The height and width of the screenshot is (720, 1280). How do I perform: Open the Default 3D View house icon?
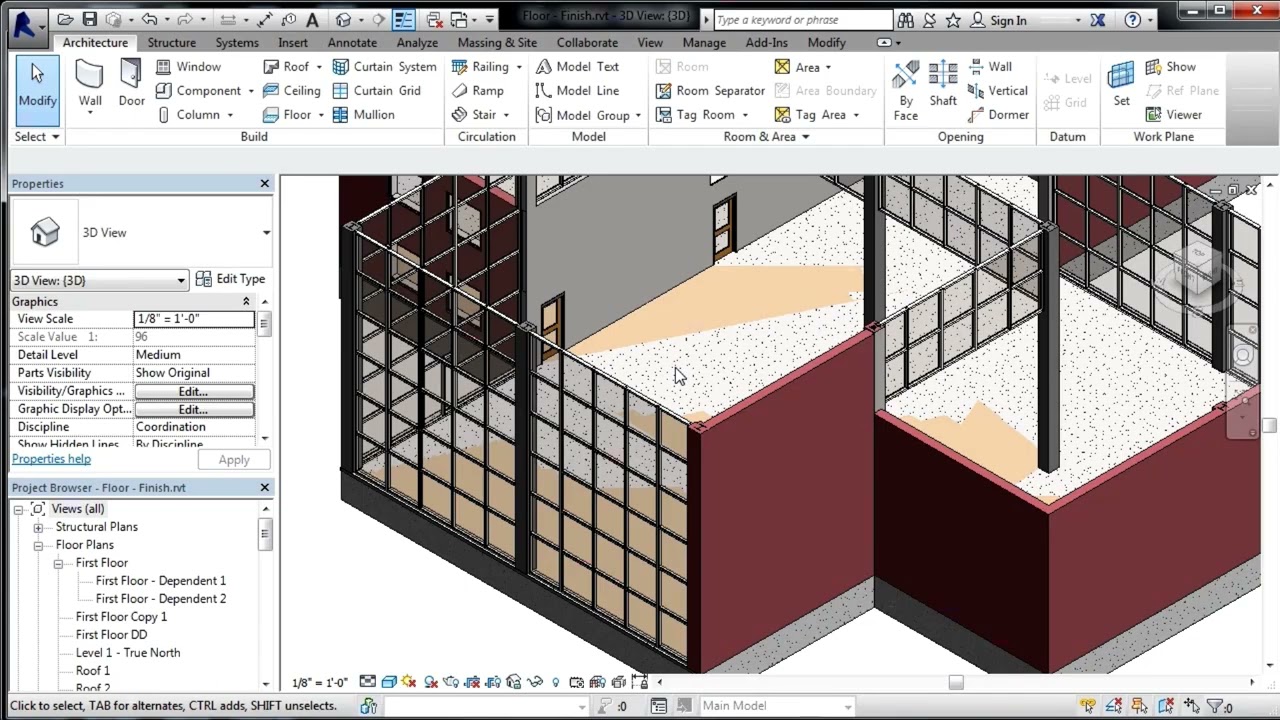[343, 20]
